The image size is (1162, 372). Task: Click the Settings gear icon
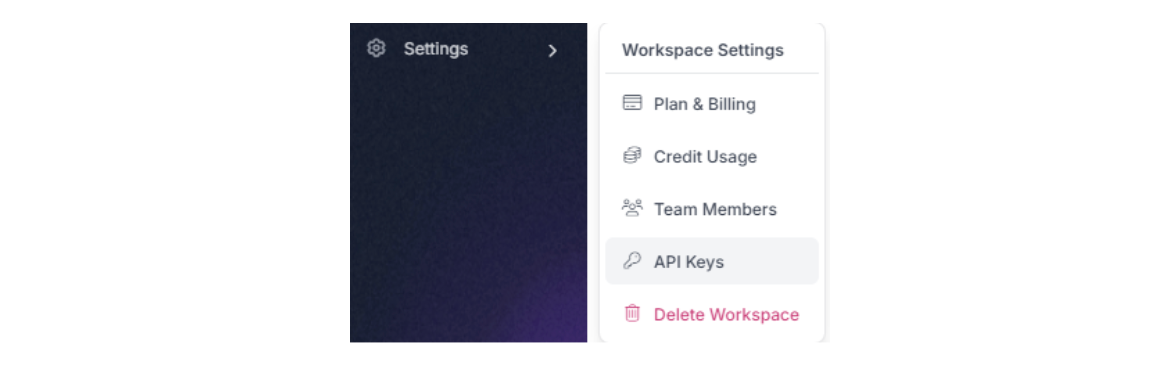[x=376, y=48]
